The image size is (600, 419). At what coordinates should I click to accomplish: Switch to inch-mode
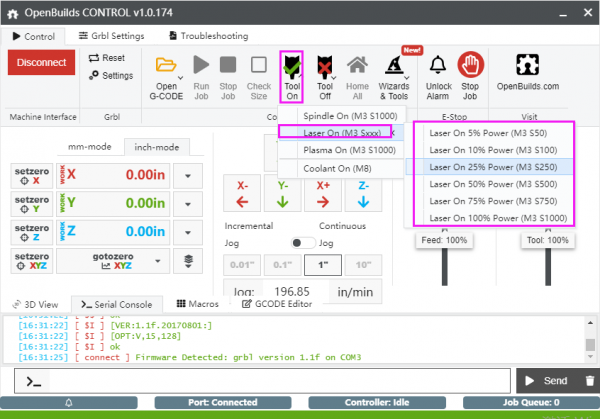157,147
